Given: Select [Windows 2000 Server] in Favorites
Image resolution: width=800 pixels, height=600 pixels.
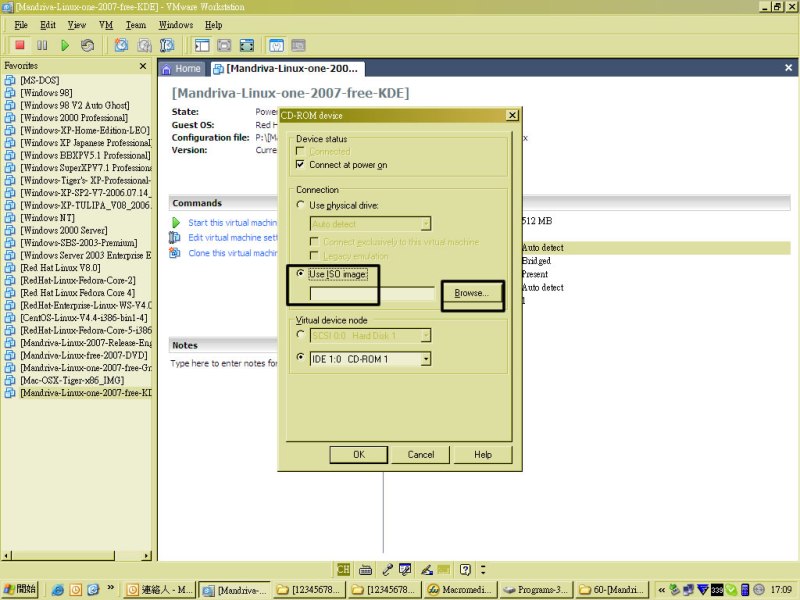Looking at the screenshot, I should 64,231.
